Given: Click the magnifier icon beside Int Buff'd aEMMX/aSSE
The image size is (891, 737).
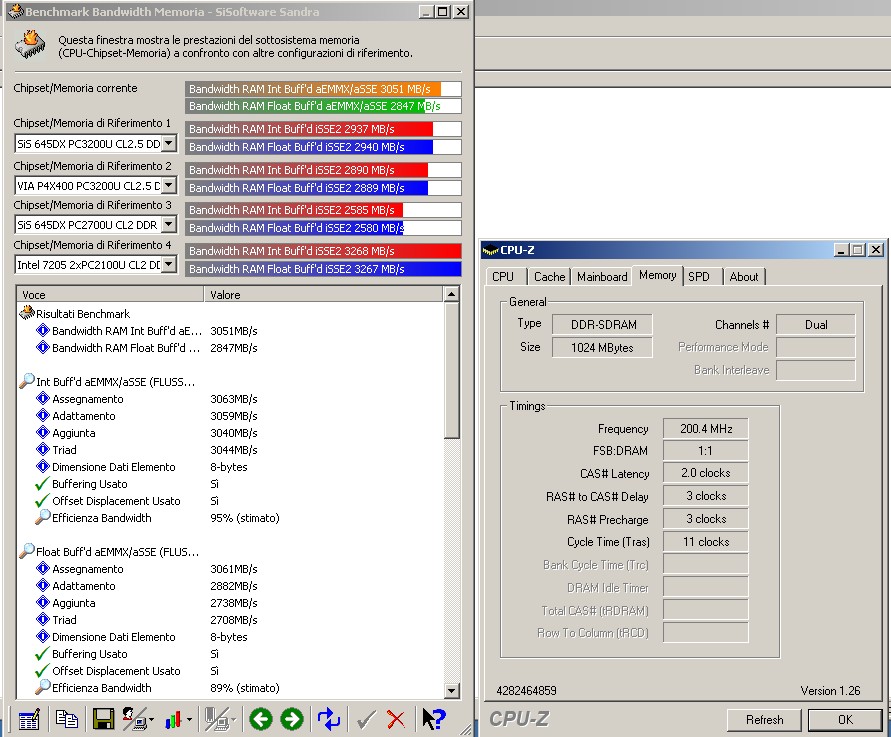Looking at the screenshot, I should [x=27, y=381].
